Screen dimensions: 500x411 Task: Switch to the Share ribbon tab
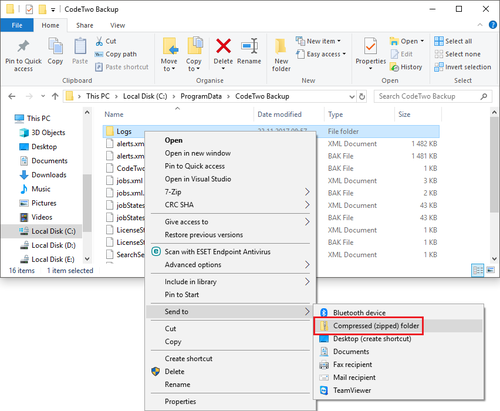click(x=85, y=25)
